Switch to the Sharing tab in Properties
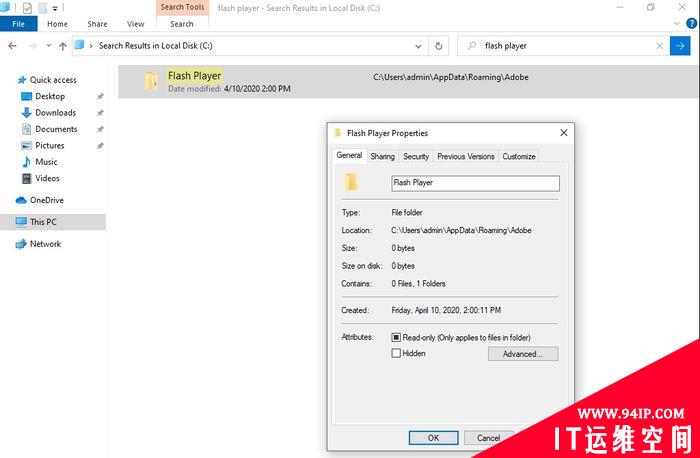The width and height of the screenshot is (700, 458). coord(383,156)
